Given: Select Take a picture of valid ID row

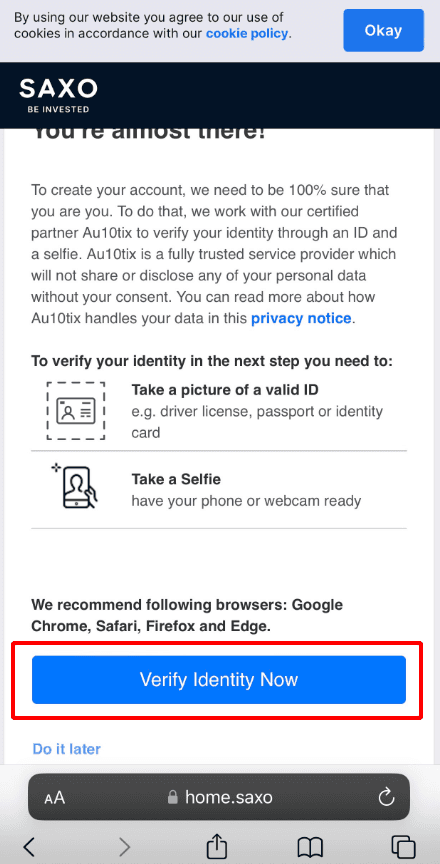Looking at the screenshot, I should point(219,411).
